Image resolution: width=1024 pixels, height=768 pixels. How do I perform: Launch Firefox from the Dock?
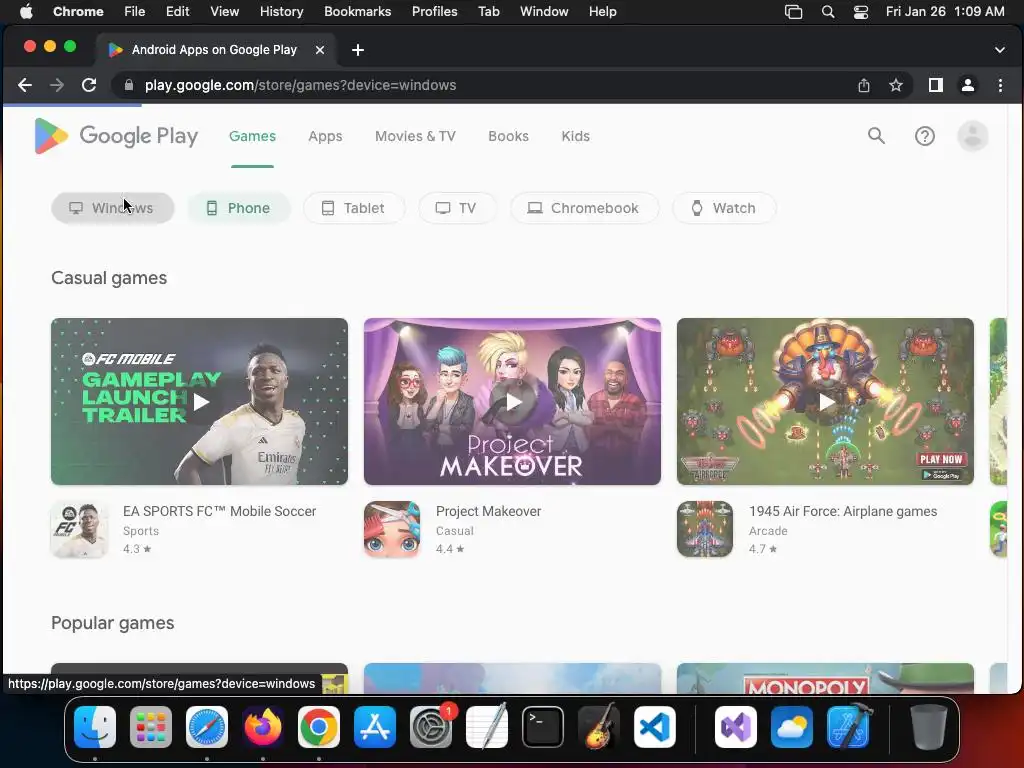pos(263,726)
